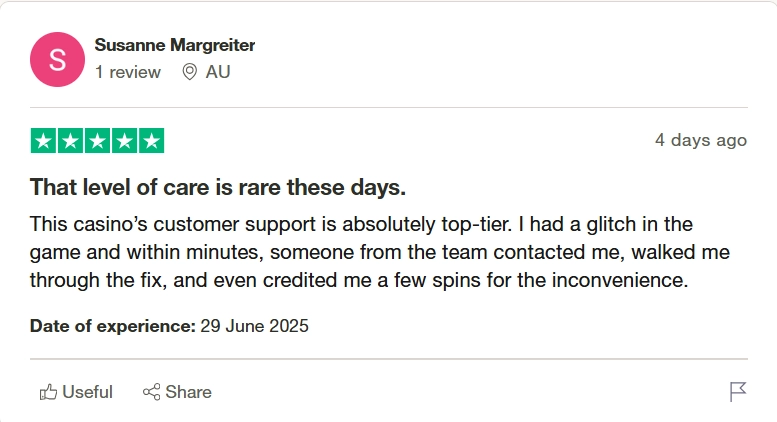The height and width of the screenshot is (422, 777).
Task: Click the '4 days ago' timestamp
Action: click(x=701, y=140)
